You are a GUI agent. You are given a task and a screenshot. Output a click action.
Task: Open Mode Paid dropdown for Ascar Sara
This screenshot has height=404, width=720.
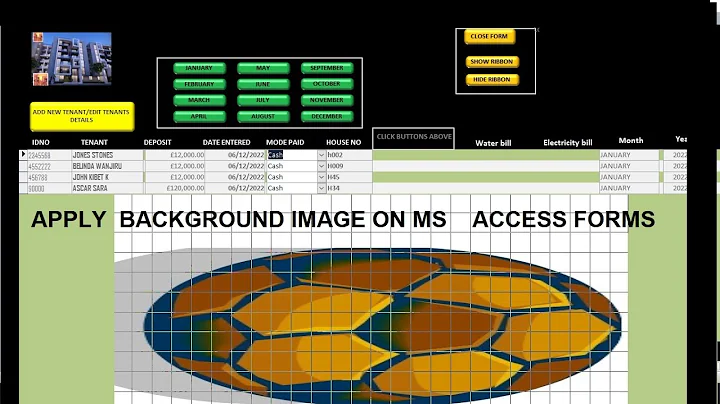[322, 188]
